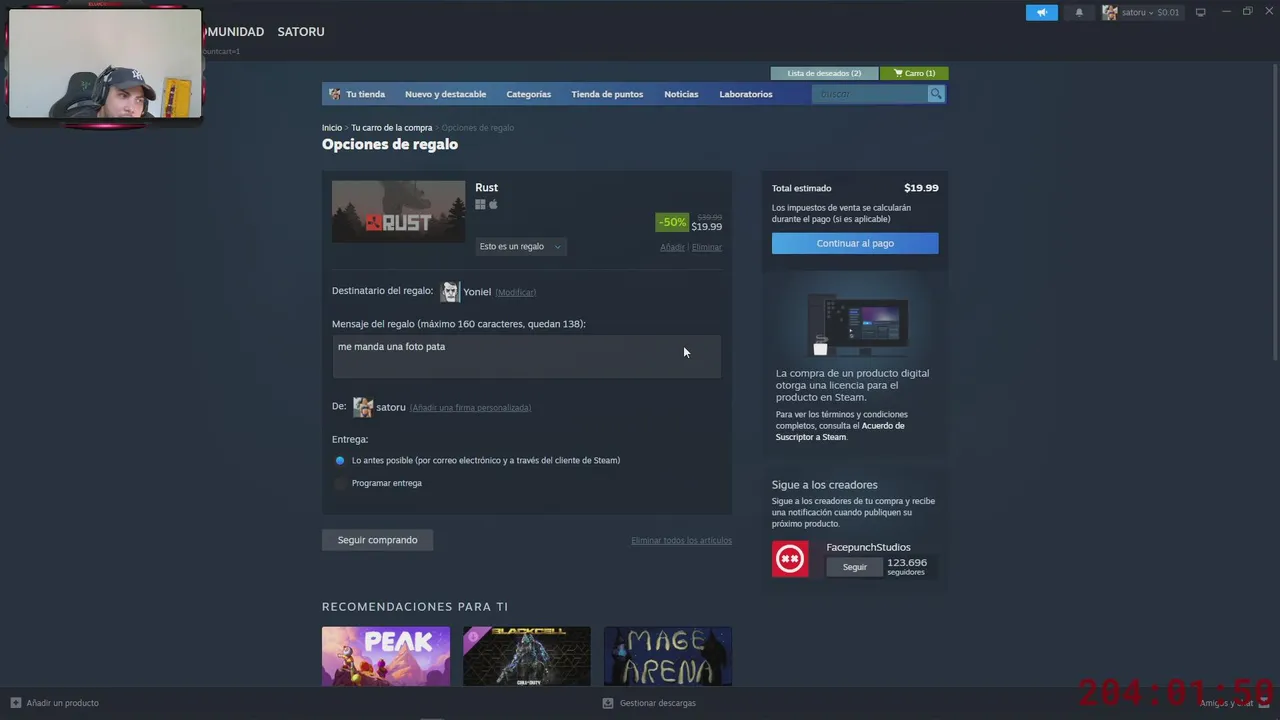Go to Tienda de puntos
Screen dimensions: 1280x720
[x=607, y=94]
